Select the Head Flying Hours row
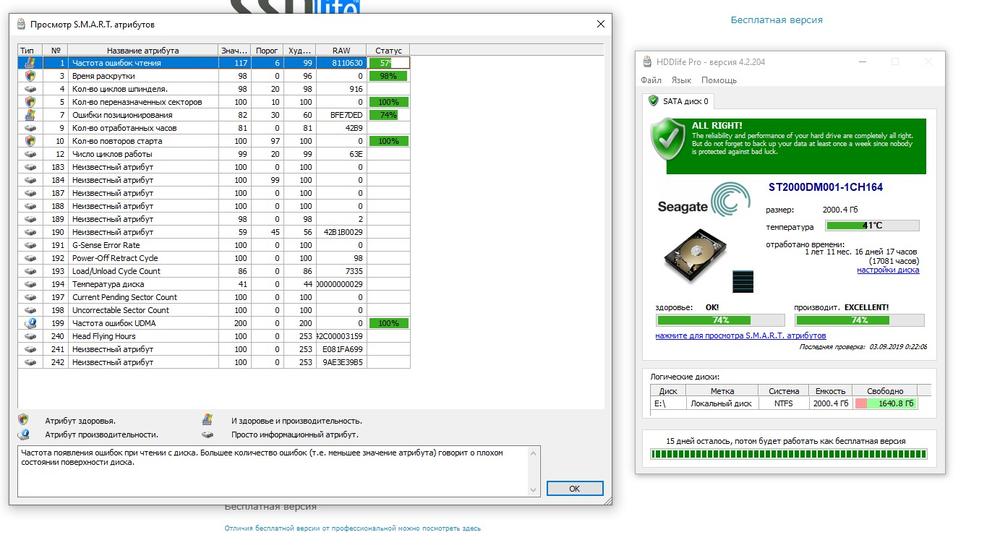 pyautogui.click(x=214, y=336)
